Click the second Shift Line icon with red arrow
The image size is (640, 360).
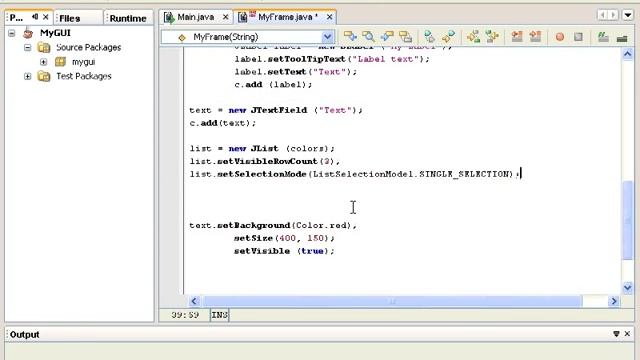[x=536, y=37]
